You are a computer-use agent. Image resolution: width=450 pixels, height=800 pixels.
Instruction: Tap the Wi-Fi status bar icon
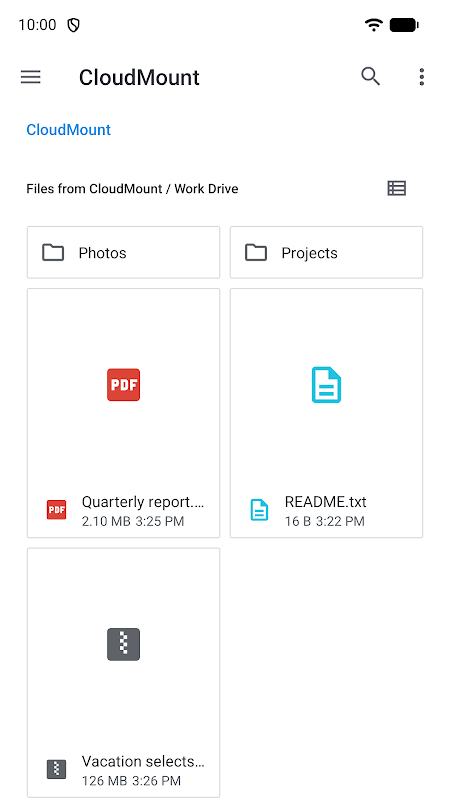pyautogui.click(x=374, y=24)
